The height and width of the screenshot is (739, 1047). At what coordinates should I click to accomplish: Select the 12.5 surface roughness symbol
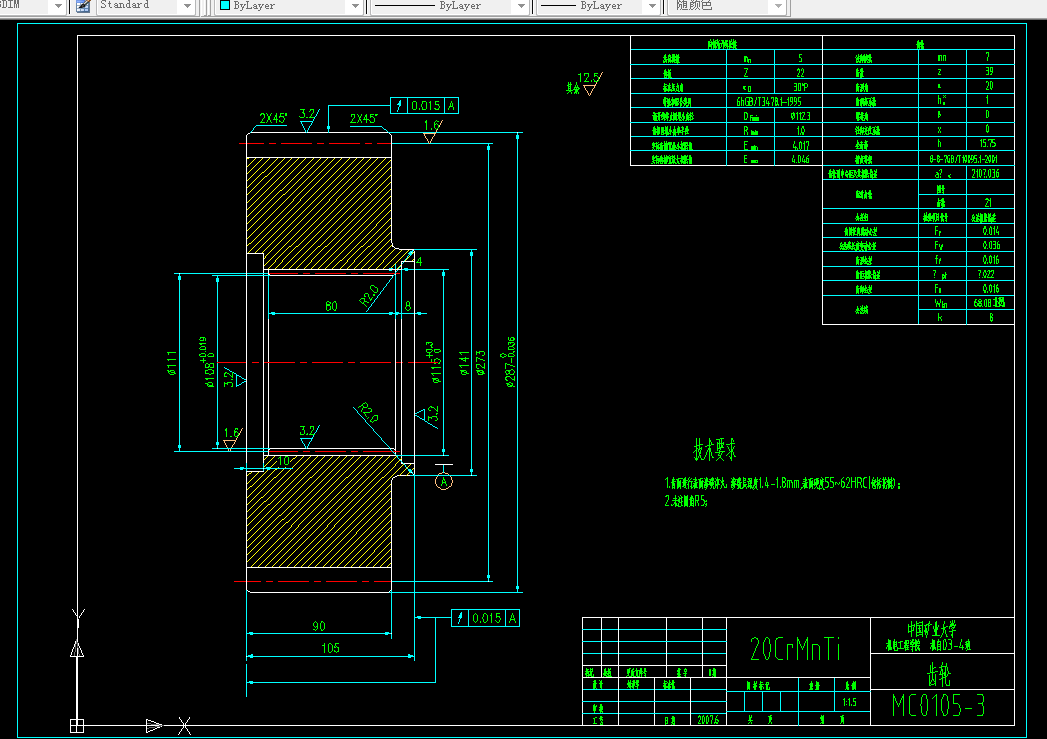tap(590, 83)
